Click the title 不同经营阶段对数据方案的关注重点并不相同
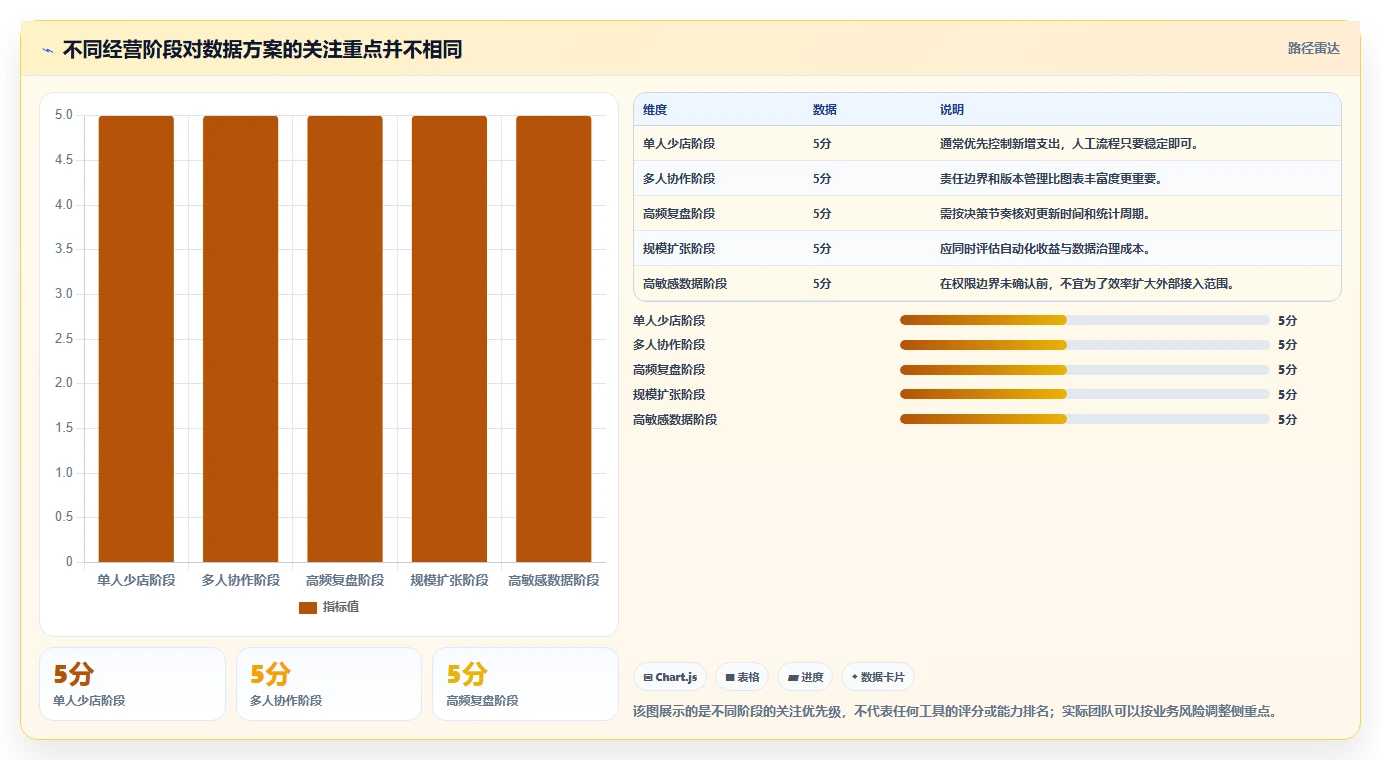 click(262, 50)
